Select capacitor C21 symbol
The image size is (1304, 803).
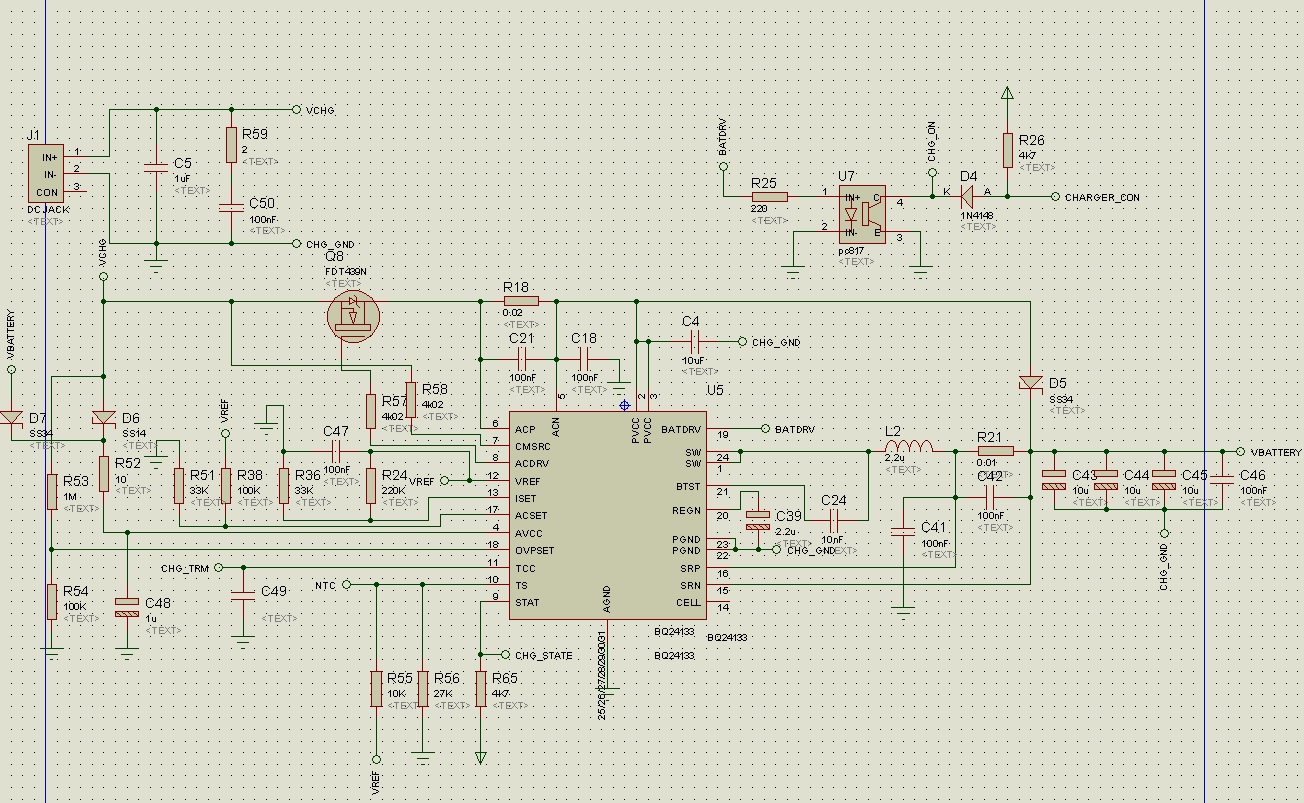coord(521,358)
